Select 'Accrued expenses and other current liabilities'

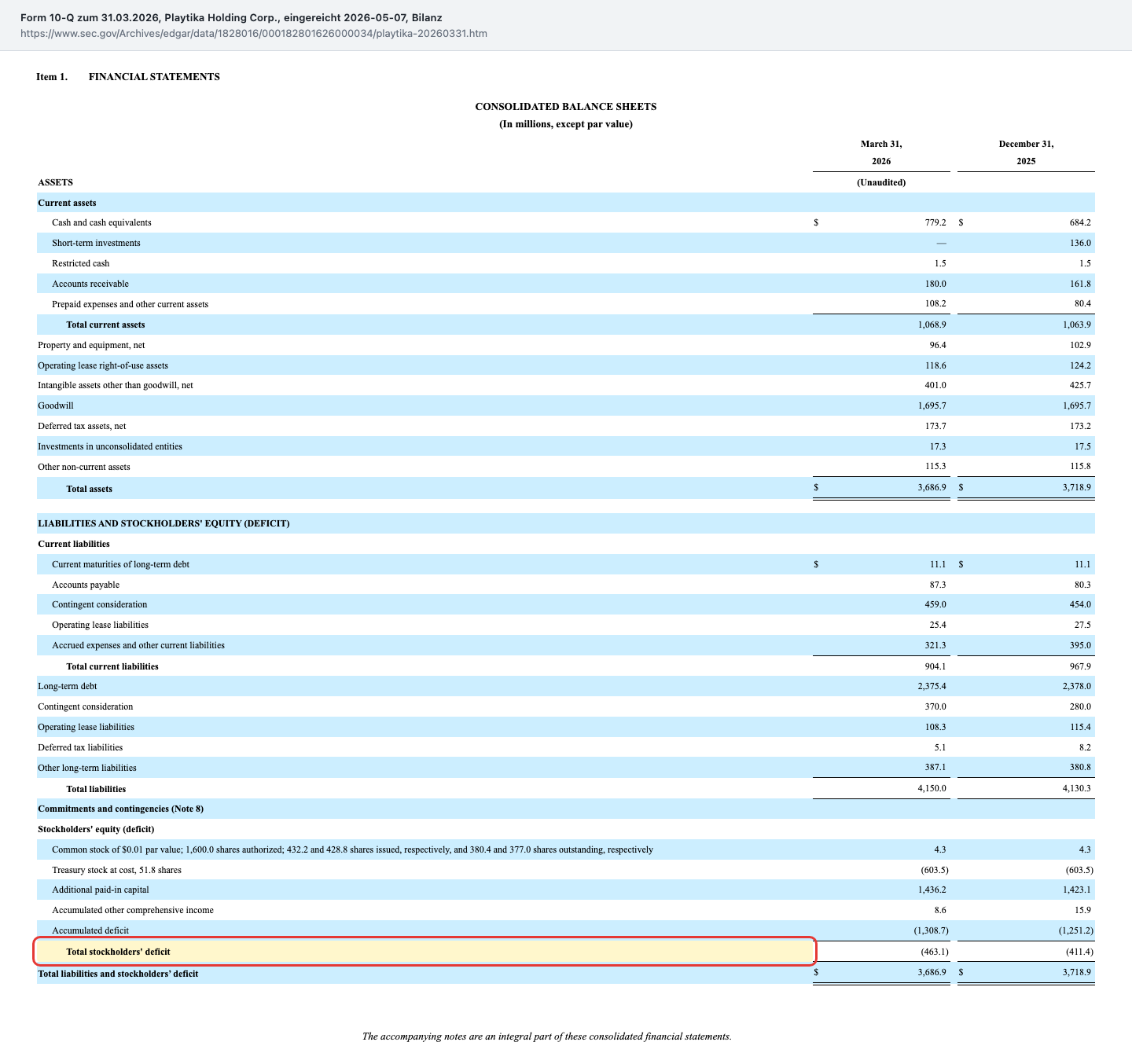(x=138, y=645)
